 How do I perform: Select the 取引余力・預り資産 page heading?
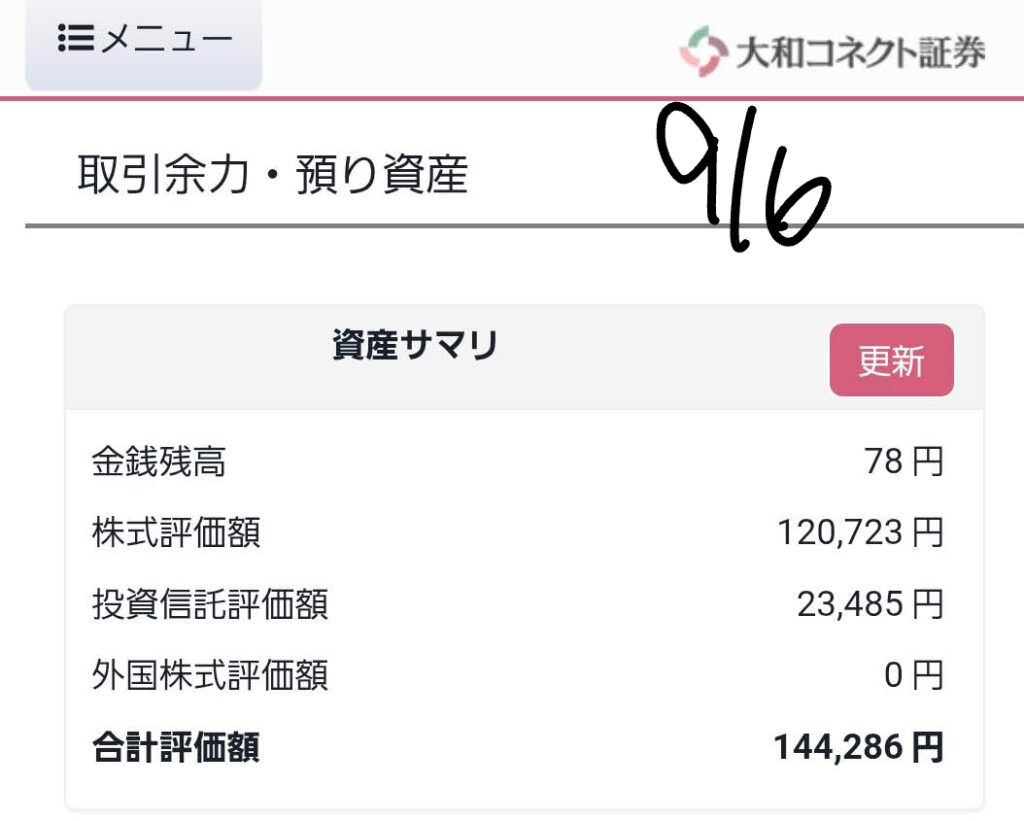click(x=273, y=174)
